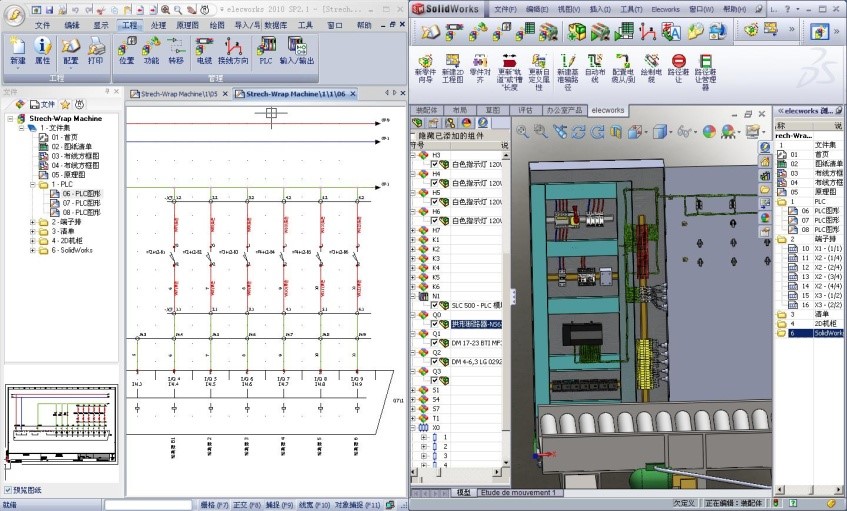
Task: Uncheck SLC 500 - PLC component checkbox
Action: coord(434,306)
